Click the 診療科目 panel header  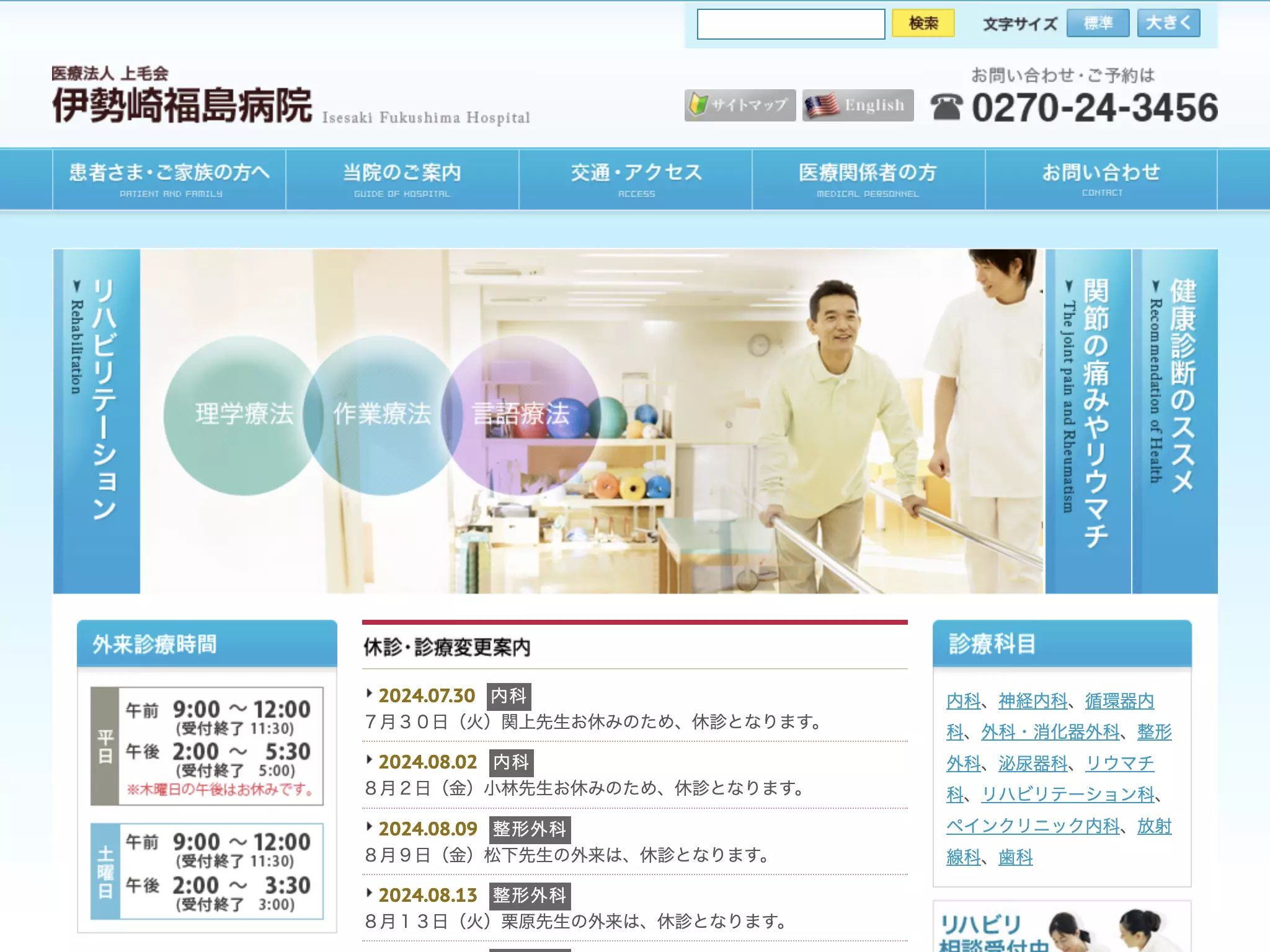[x=1062, y=644]
